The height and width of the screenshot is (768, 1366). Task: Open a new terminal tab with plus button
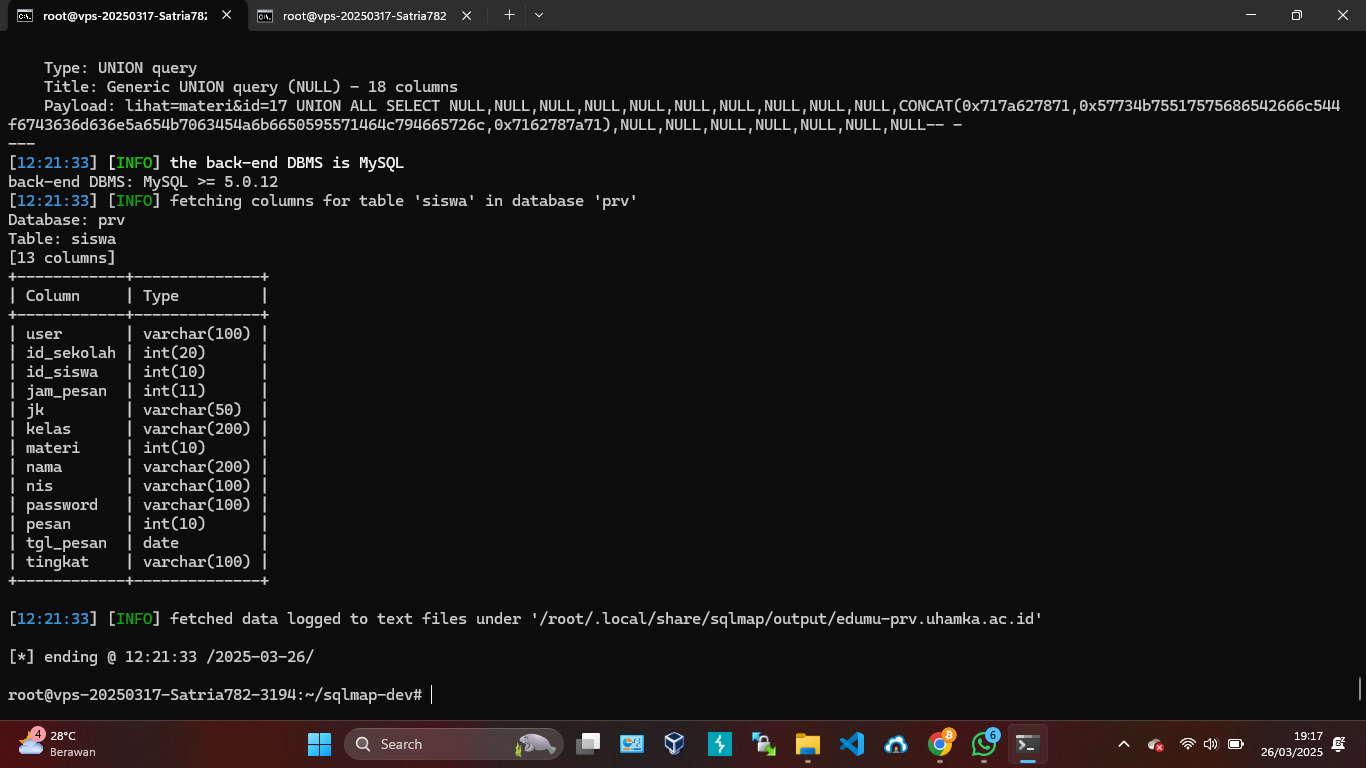(509, 15)
